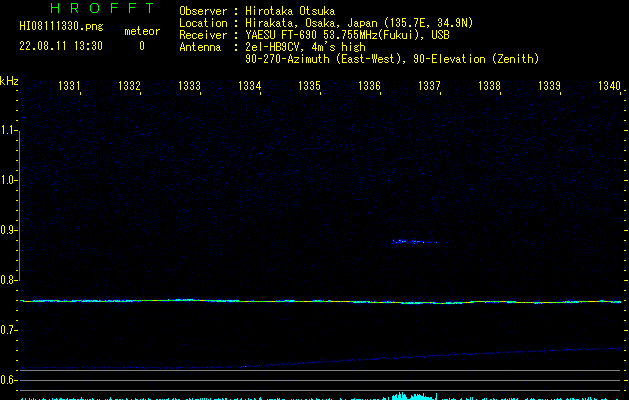629x400 pixels.
Task: Click the Receiver YAESU FT-690 line
Action: 314,35
